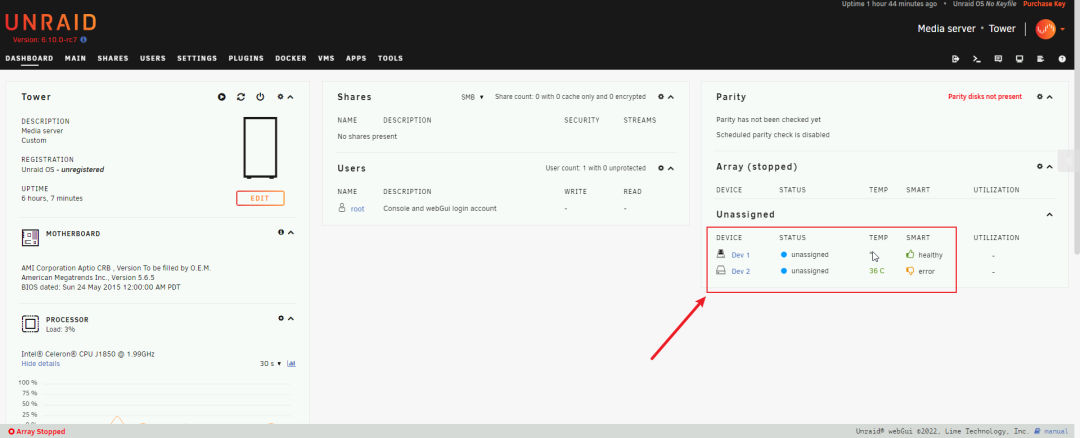Click Hide details under processor
Viewport: 1080px width, 438px height.
click(x=40, y=363)
